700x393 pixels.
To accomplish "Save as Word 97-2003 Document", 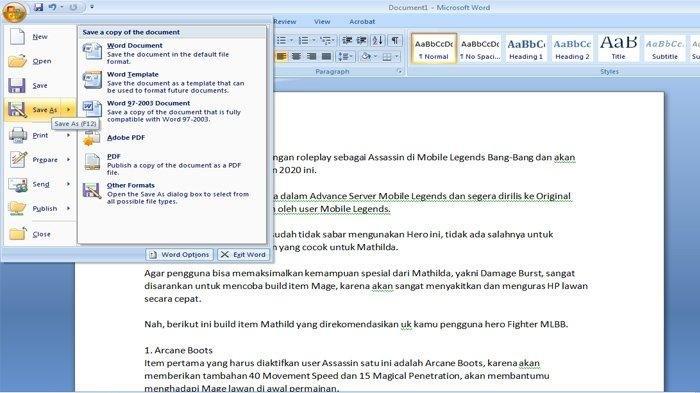I will click(x=172, y=111).
